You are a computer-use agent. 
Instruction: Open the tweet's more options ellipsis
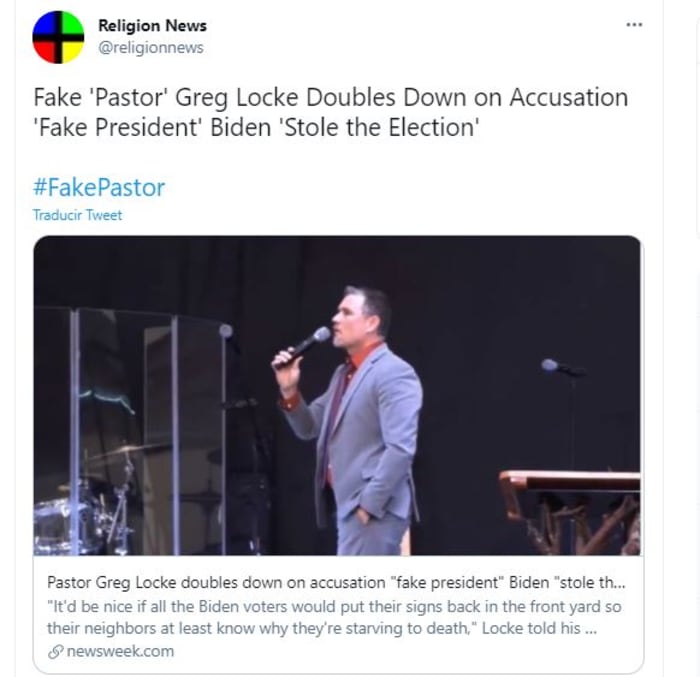[634, 25]
